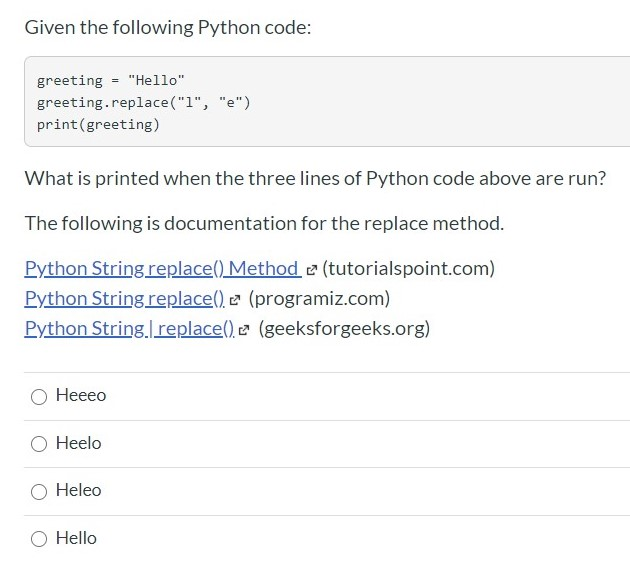630x567 pixels.
Task: Click the 'Heelo' answer label text
Action: click(x=79, y=443)
